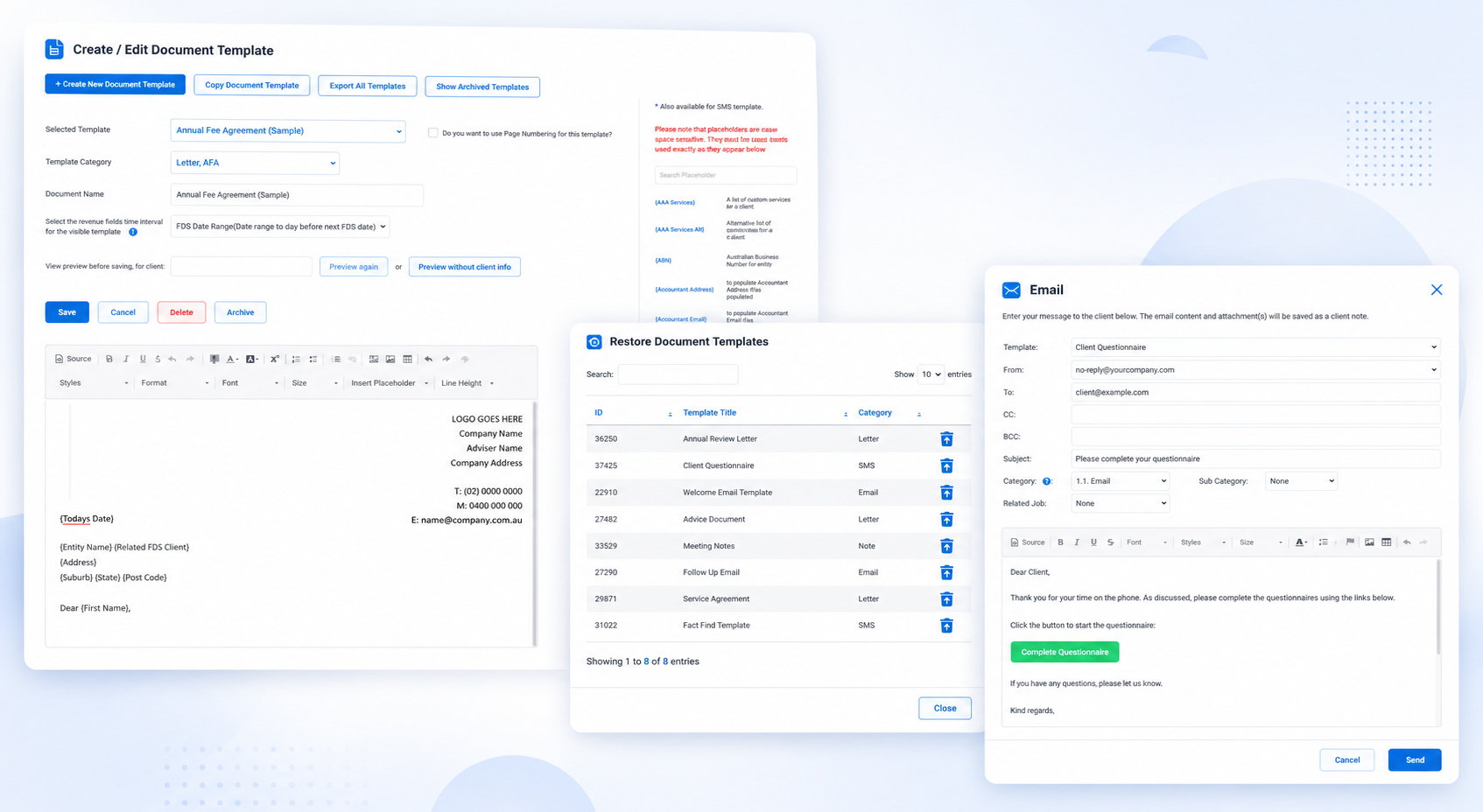
Task: Toggle strikethrough in the template editor
Action: tap(158, 359)
